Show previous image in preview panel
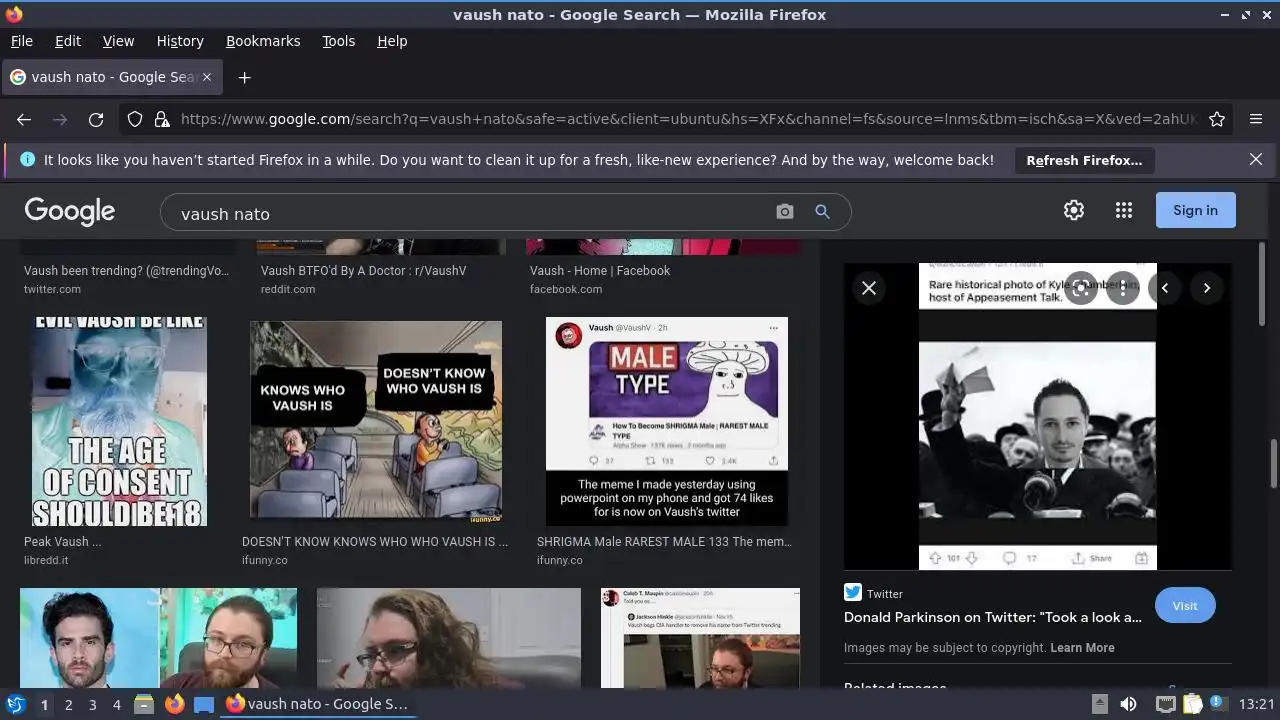The height and width of the screenshot is (720, 1280). click(x=1165, y=288)
